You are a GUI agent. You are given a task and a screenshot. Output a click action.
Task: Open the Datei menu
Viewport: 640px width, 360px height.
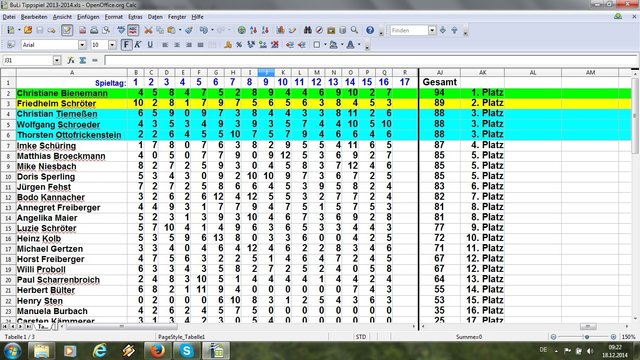9,17
